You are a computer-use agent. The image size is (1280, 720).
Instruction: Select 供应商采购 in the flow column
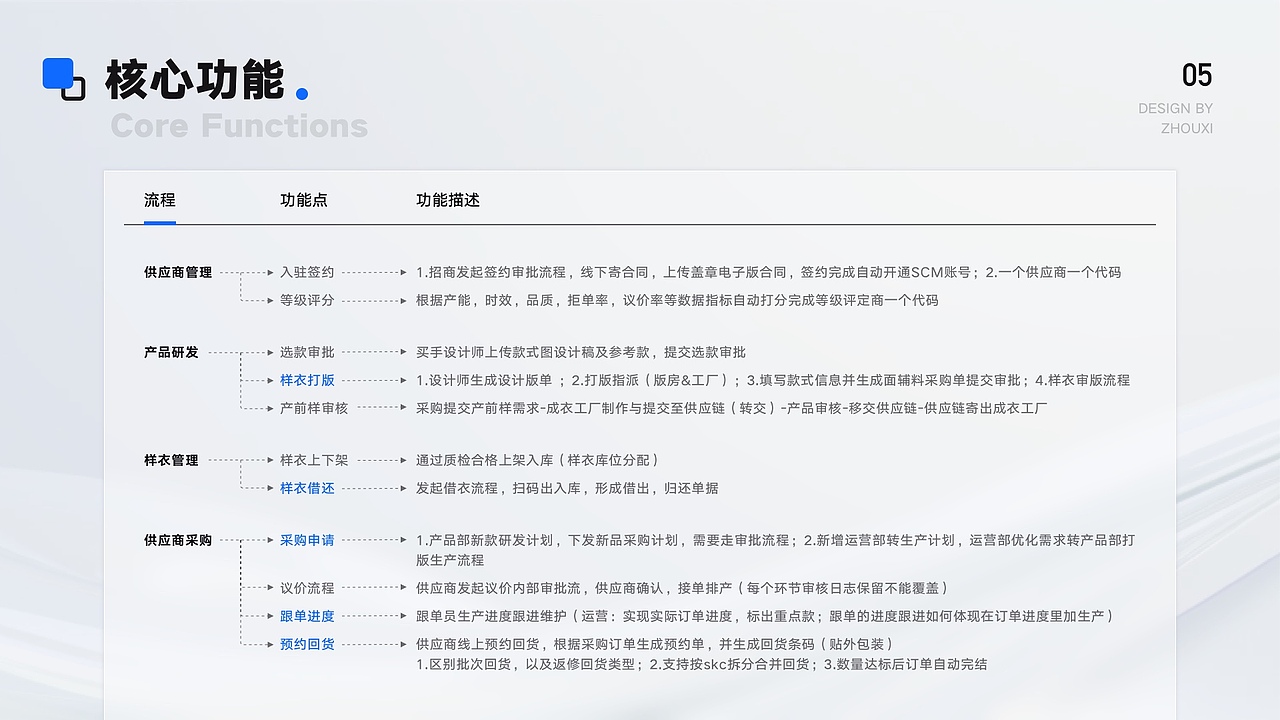178,540
